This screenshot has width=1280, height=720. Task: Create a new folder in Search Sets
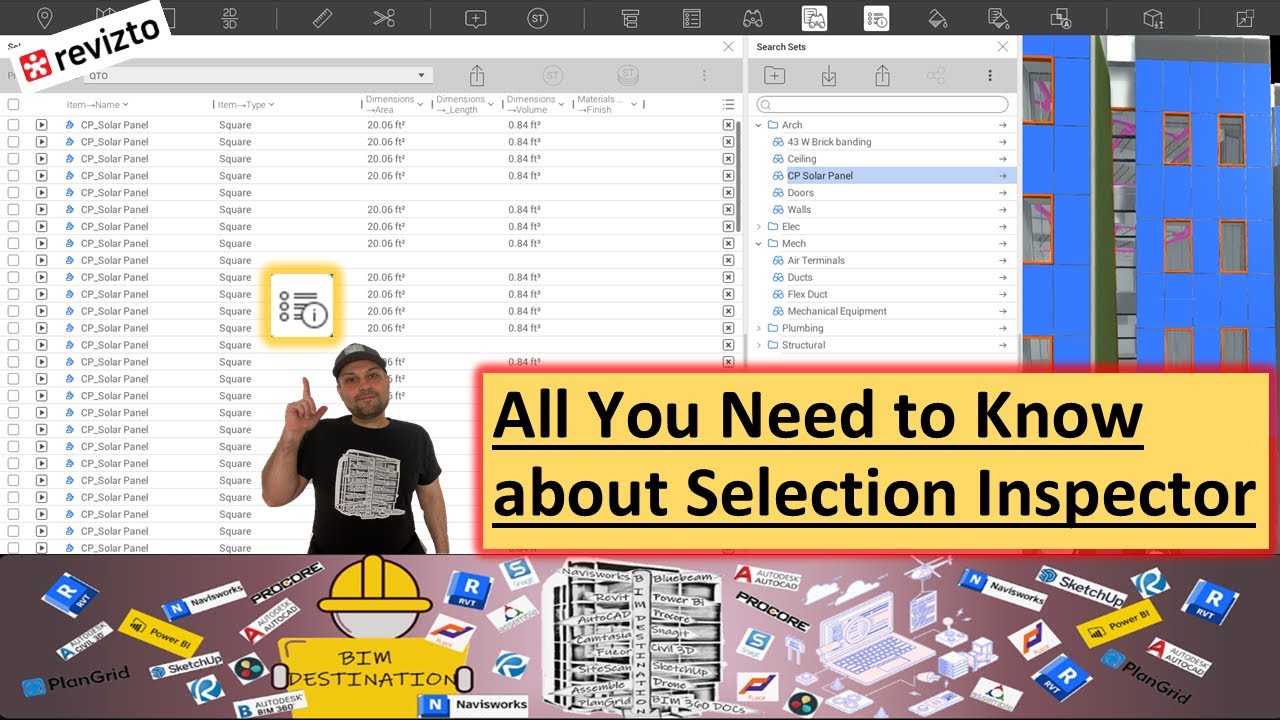coord(774,76)
